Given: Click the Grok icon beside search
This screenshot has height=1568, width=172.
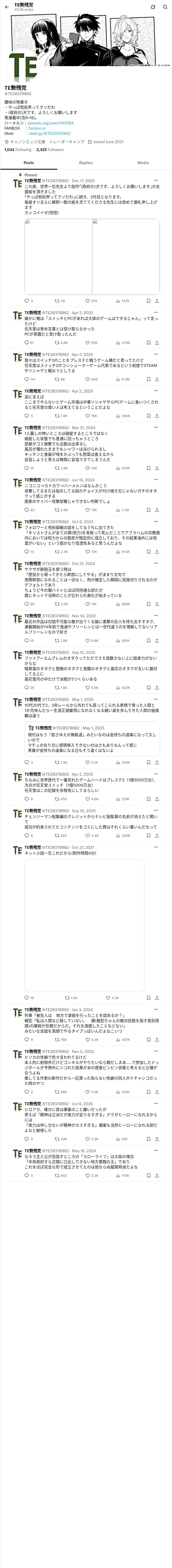Looking at the screenshot, I should 153,7.
